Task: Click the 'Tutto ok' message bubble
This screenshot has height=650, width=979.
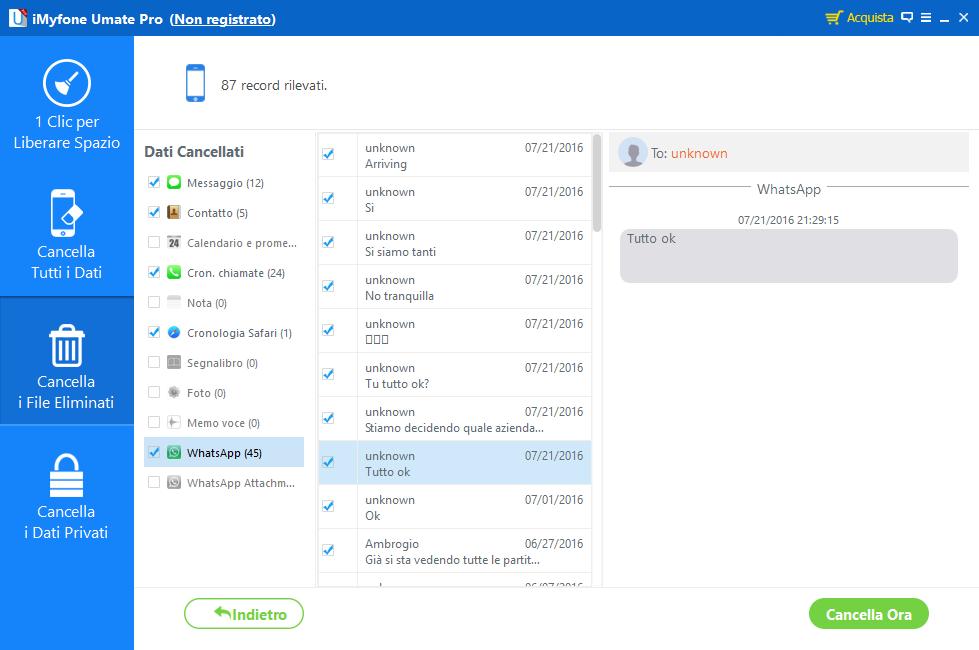Action: 789,255
